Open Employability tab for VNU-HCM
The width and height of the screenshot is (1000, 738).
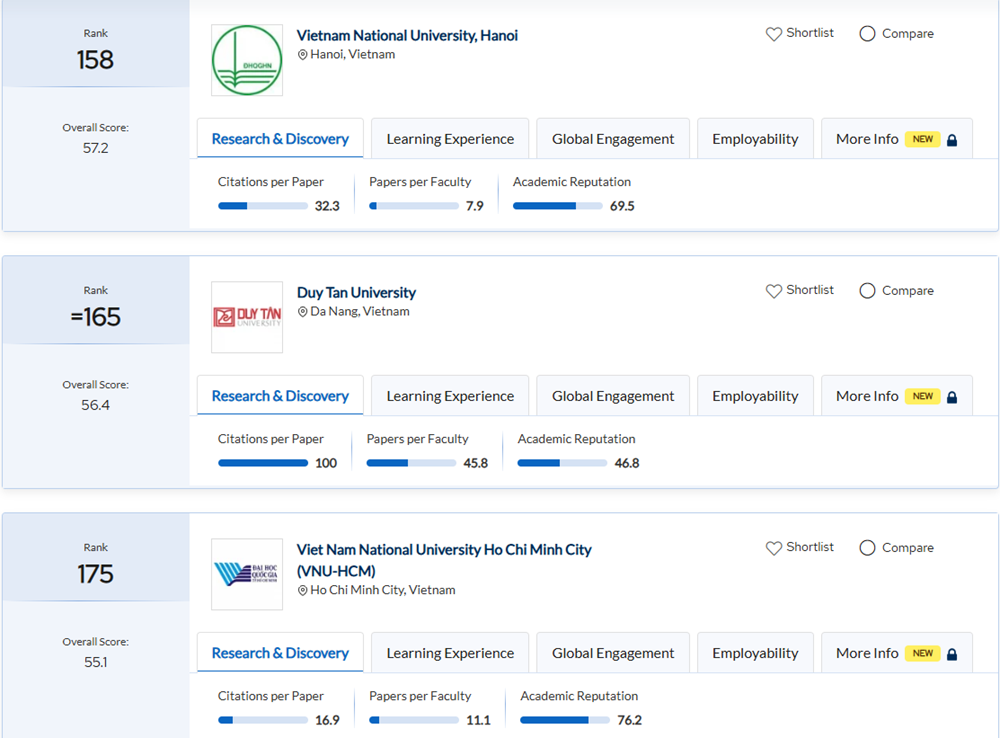755,653
